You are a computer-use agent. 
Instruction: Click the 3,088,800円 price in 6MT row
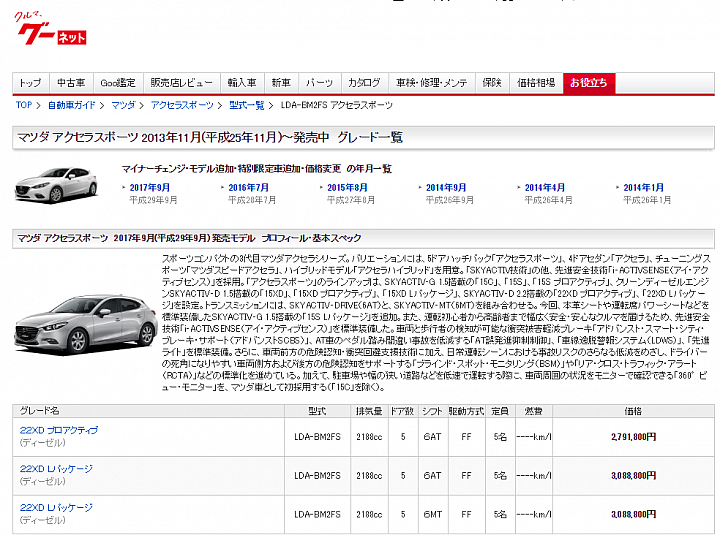coord(633,514)
